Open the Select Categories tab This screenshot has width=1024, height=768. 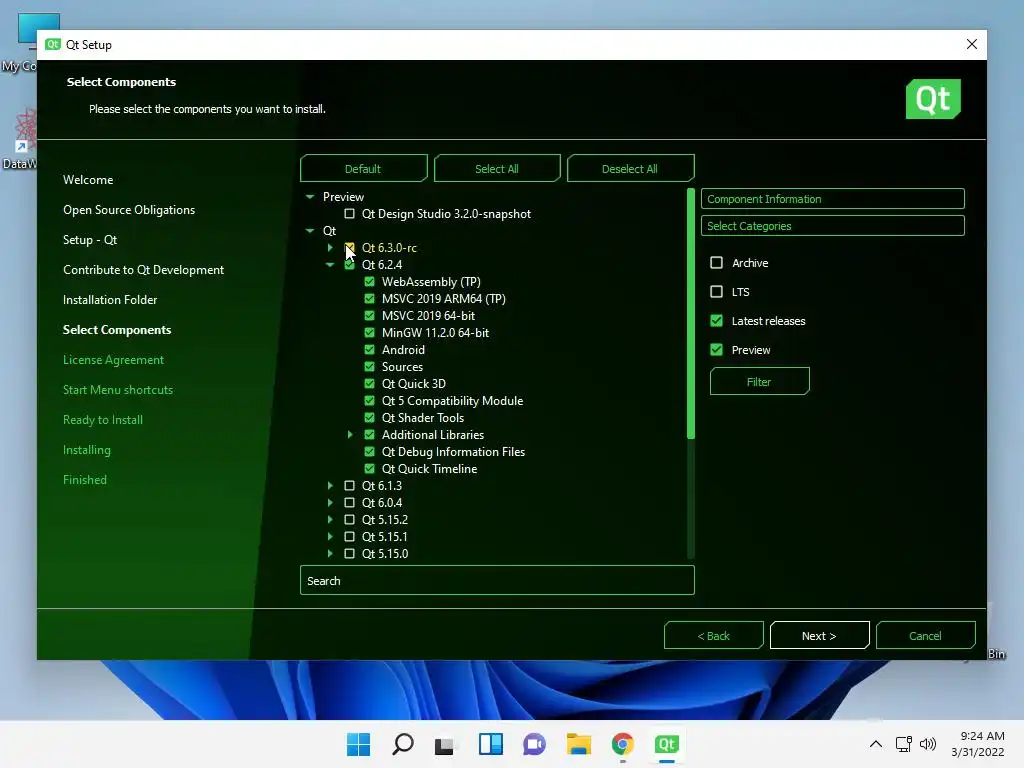point(832,226)
